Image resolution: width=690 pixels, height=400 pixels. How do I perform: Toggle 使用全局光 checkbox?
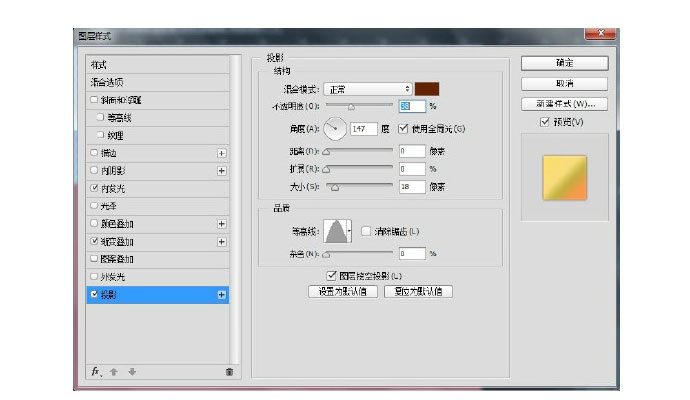[403, 128]
